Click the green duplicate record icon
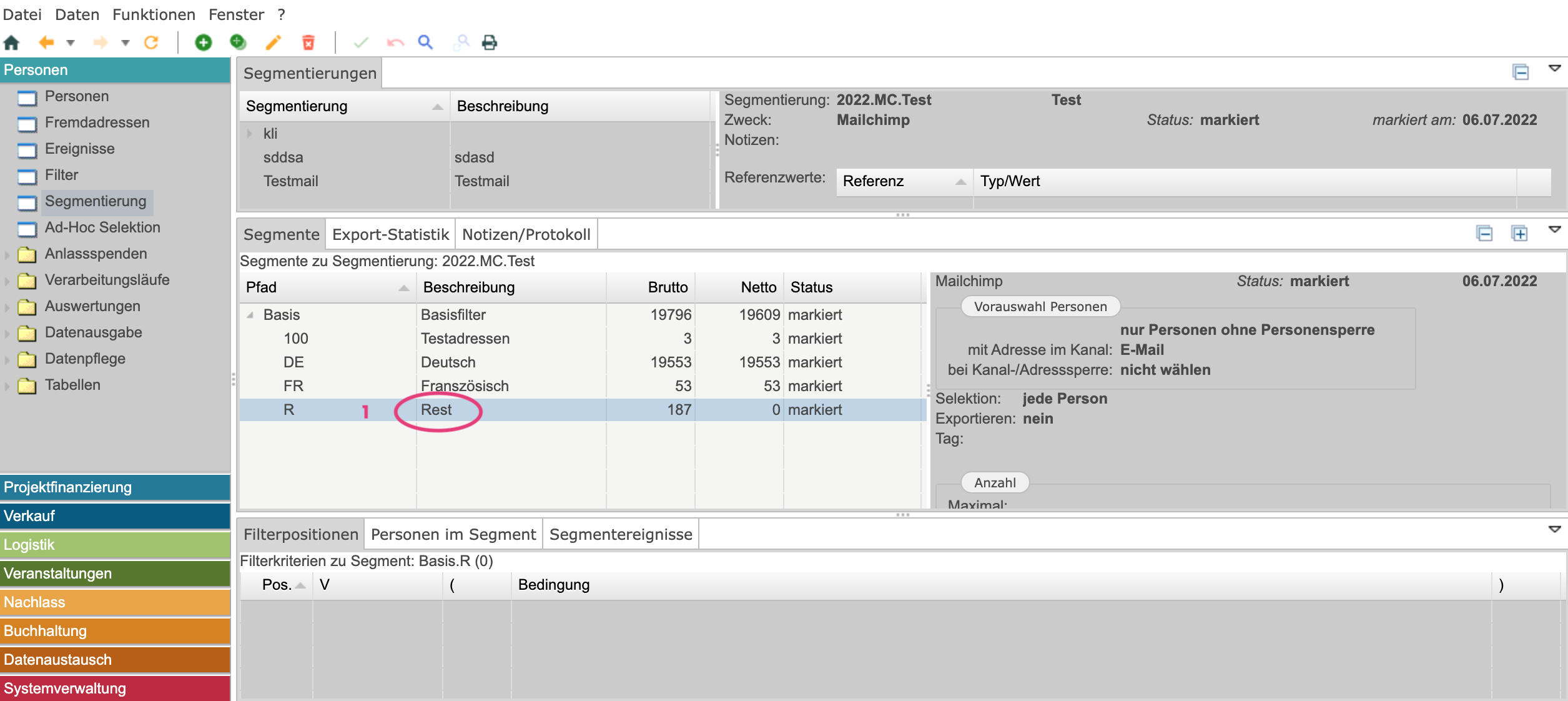The image size is (1568, 701). click(238, 42)
